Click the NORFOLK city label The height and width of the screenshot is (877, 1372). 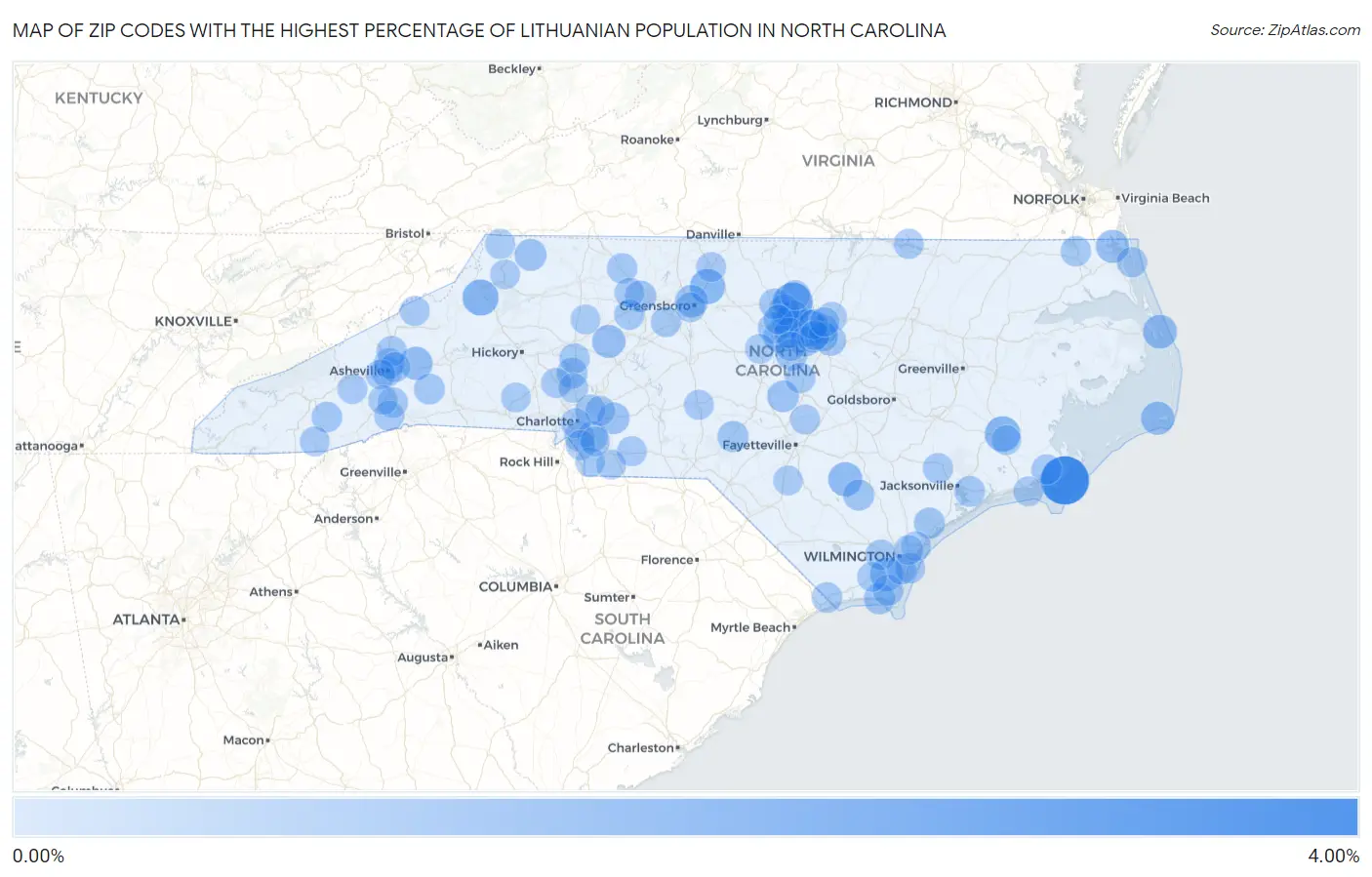(1046, 199)
